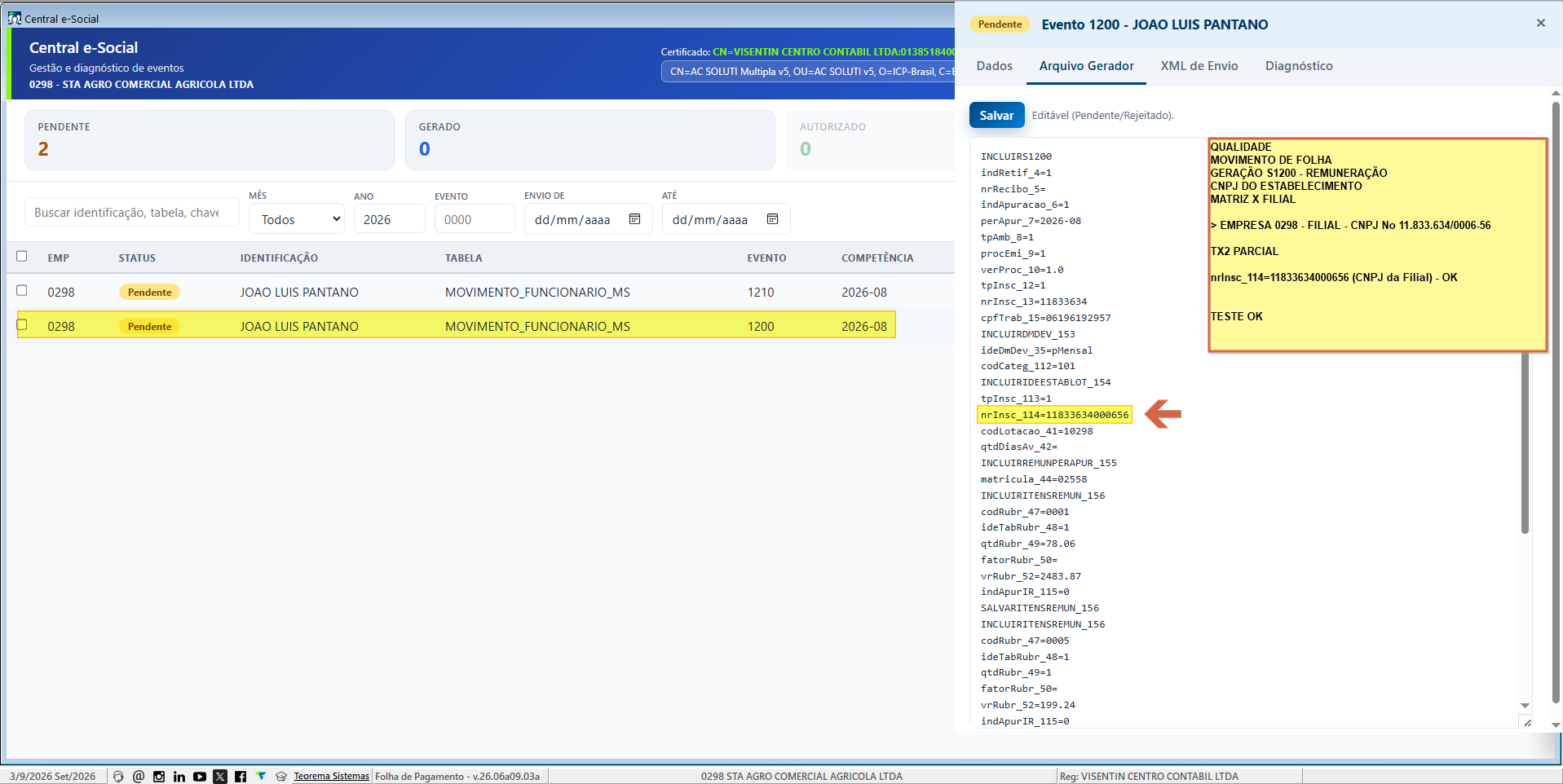
Task: Open the Instagram icon in status bar
Action: tap(159, 777)
